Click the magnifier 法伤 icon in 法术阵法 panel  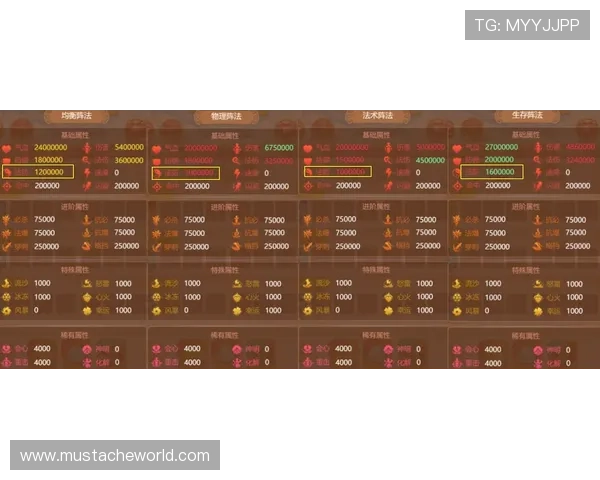[390, 160]
